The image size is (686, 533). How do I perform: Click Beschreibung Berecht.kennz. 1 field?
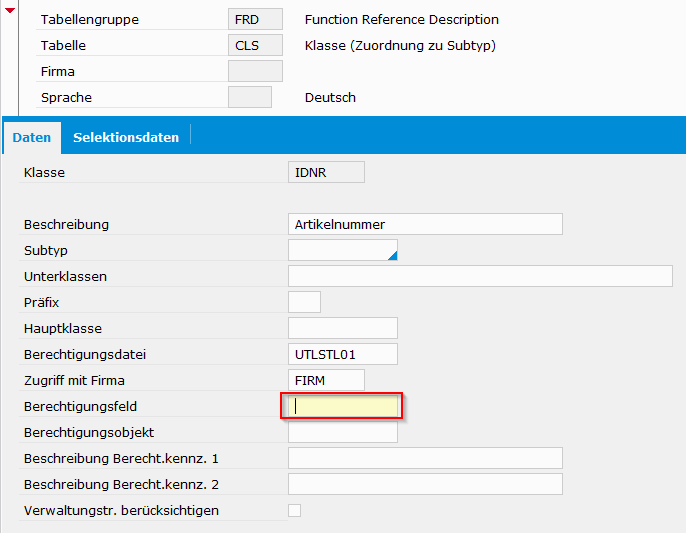[425, 458]
